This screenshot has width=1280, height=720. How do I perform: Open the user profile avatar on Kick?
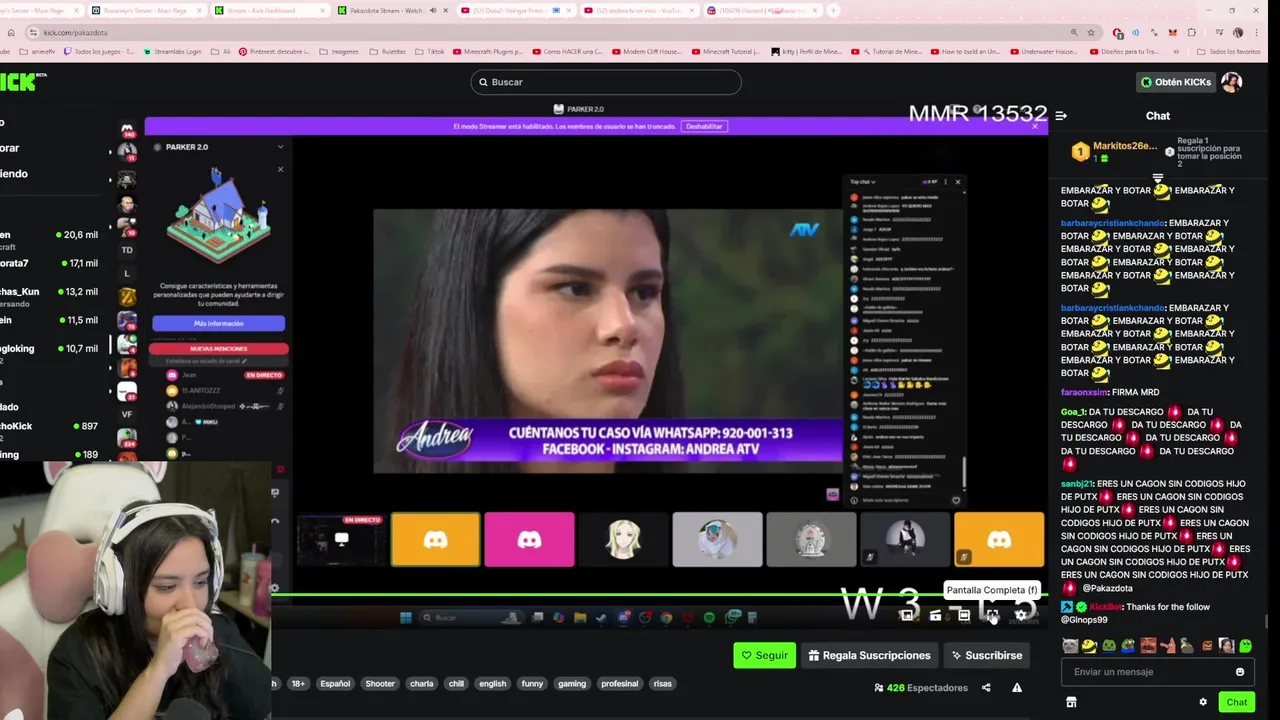1232,82
